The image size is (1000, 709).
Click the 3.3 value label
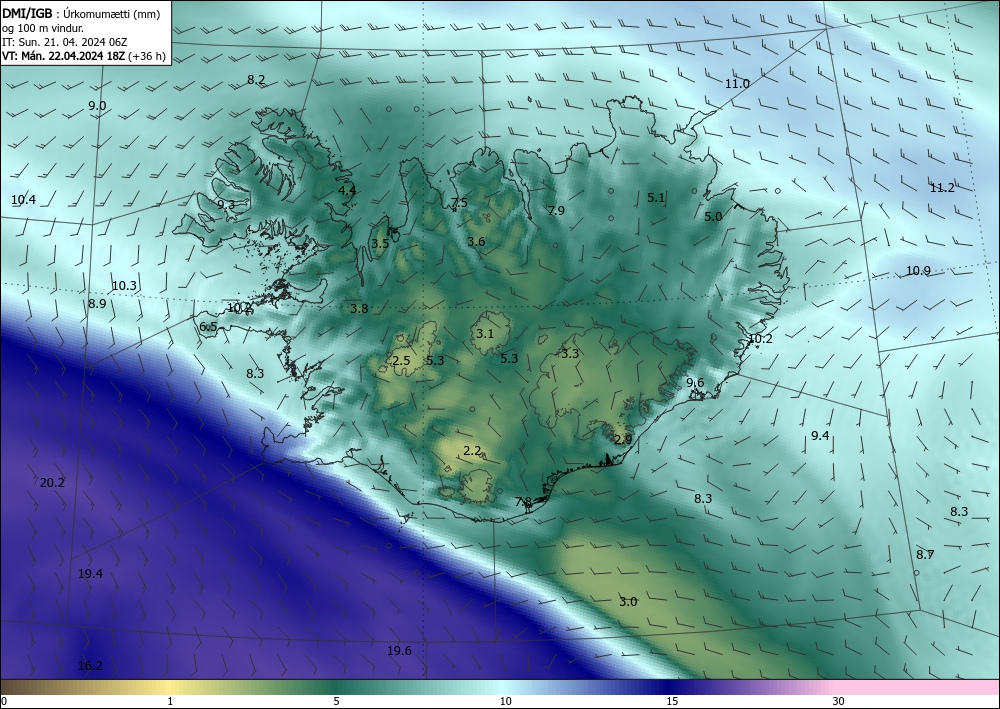pos(570,353)
